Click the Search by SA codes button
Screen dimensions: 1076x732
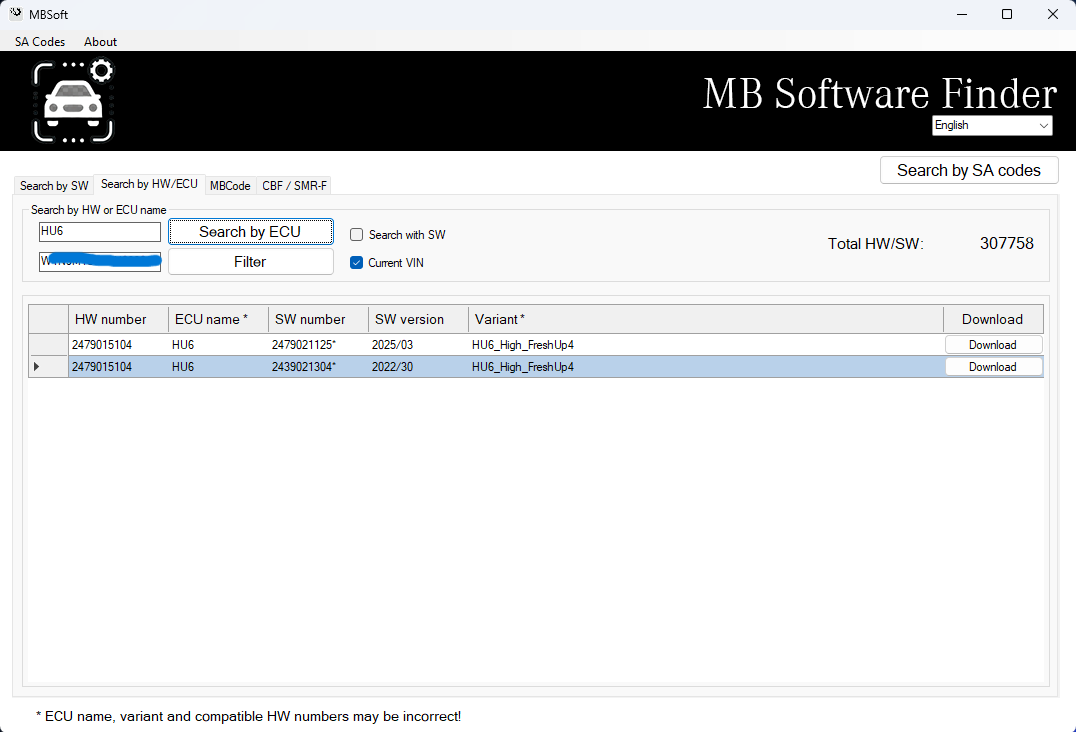coord(968,170)
